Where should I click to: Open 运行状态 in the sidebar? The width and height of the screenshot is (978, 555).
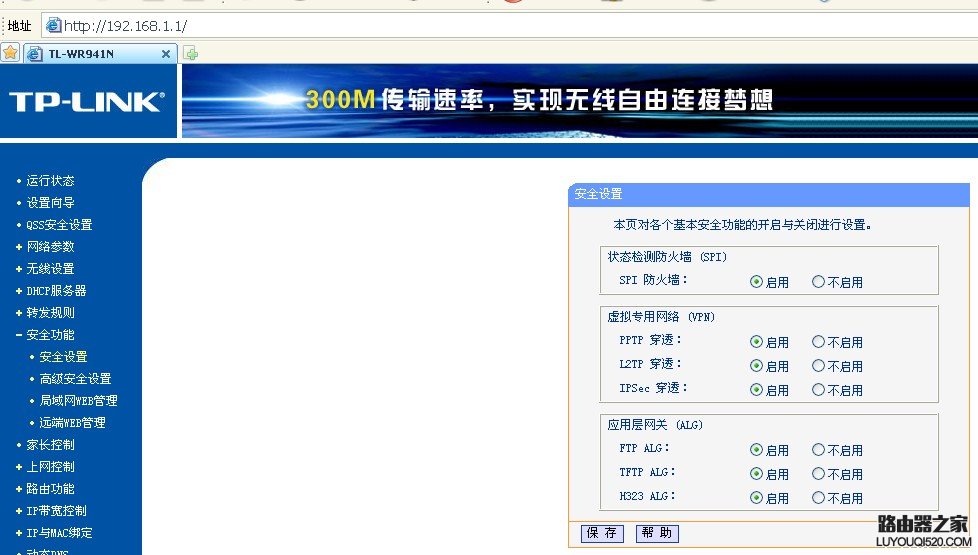click(x=50, y=181)
